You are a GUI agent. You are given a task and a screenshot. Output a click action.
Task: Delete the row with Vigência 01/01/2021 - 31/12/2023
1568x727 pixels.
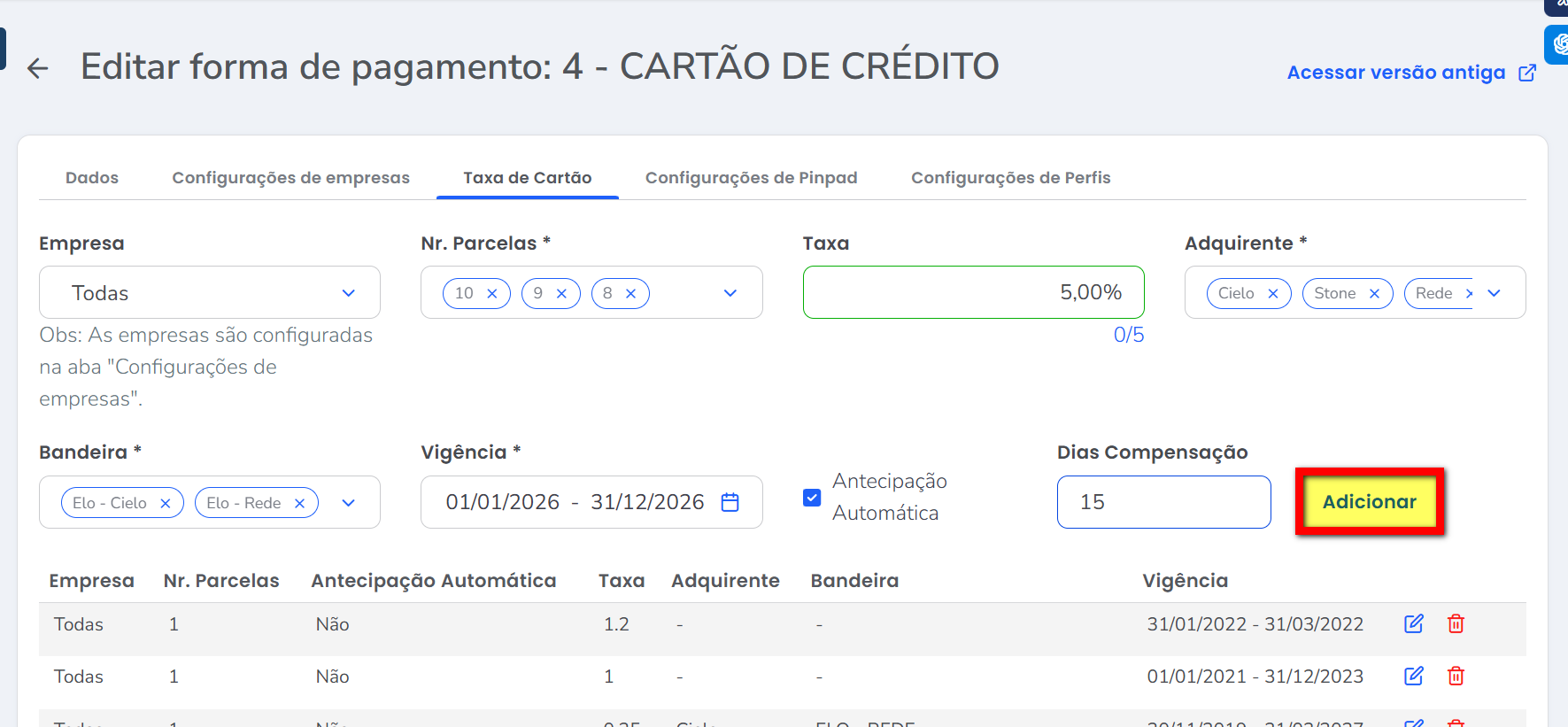coord(1456,676)
